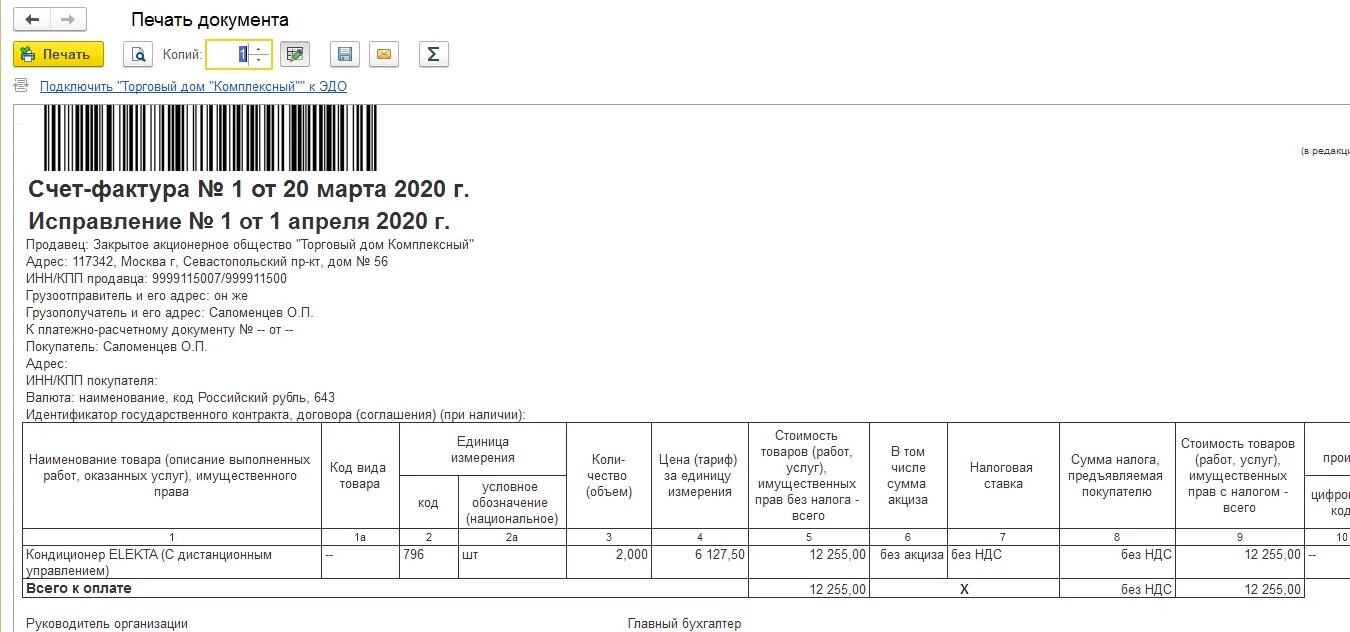Save document with floppy disk icon
1350x632 pixels.
(345, 54)
